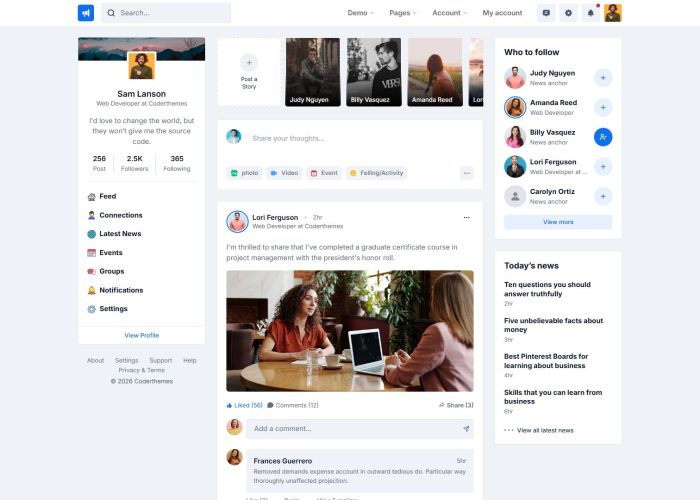Open news 'Ten questions you should answer truthfully'

[547, 289]
